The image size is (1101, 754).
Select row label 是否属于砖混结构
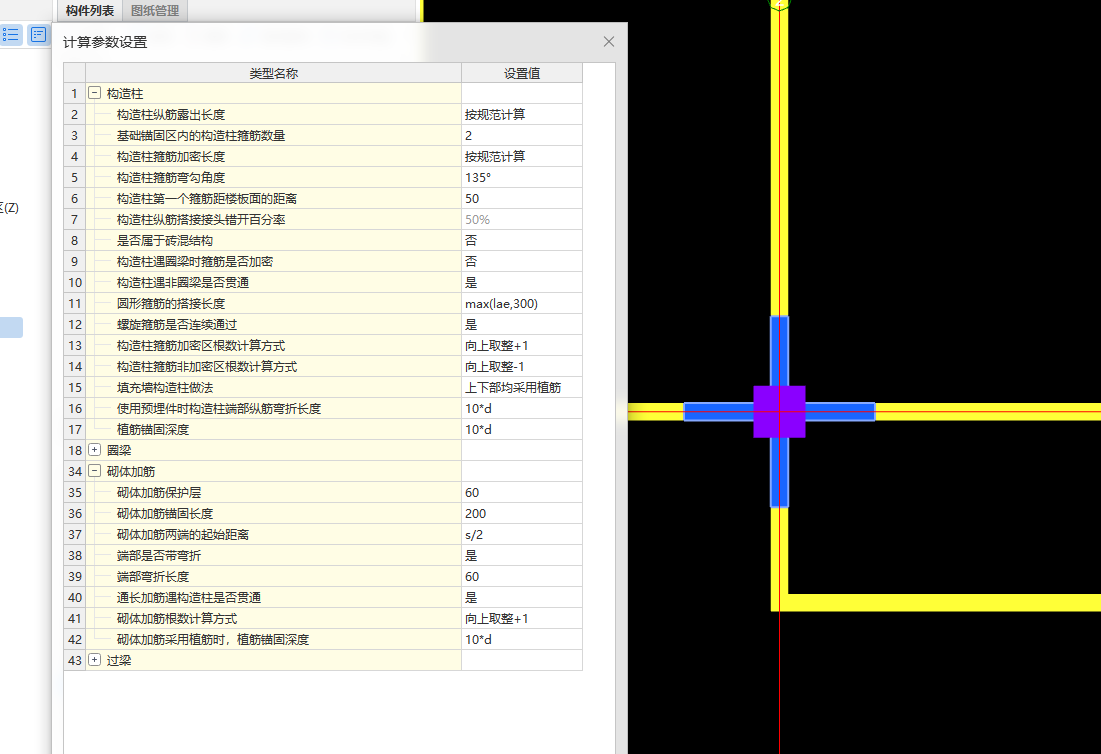164,241
